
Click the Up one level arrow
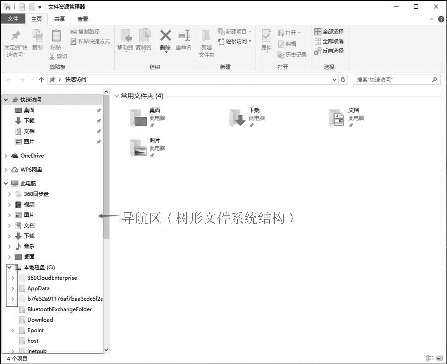click(x=41, y=80)
